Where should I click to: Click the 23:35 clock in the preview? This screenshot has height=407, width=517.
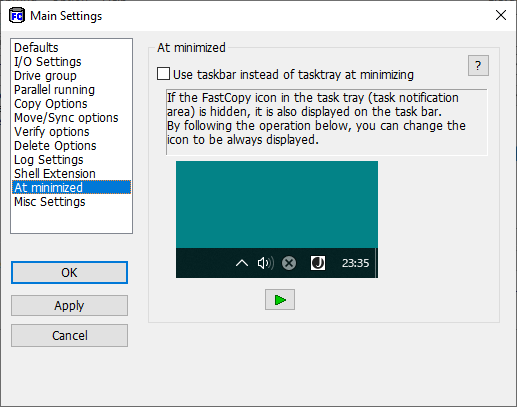pyautogui.click(x=355, y=263)
